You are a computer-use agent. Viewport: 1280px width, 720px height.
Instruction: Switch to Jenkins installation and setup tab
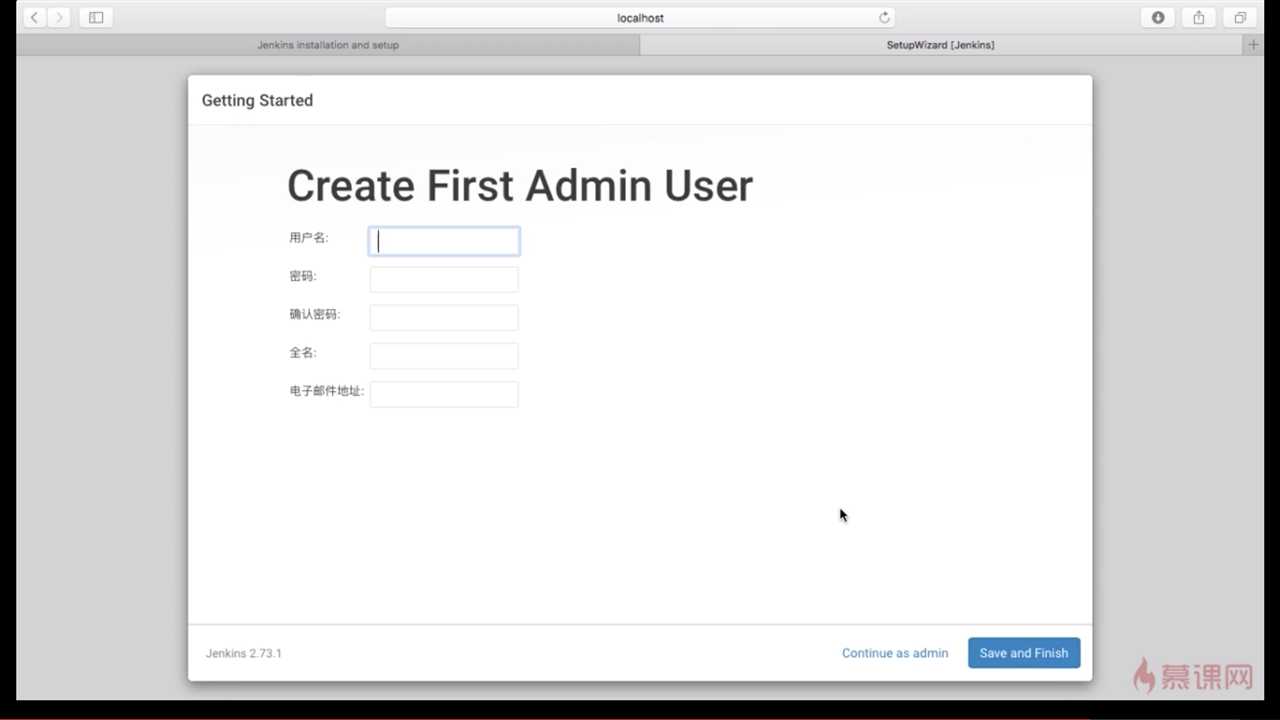click(x=328, y=45)
